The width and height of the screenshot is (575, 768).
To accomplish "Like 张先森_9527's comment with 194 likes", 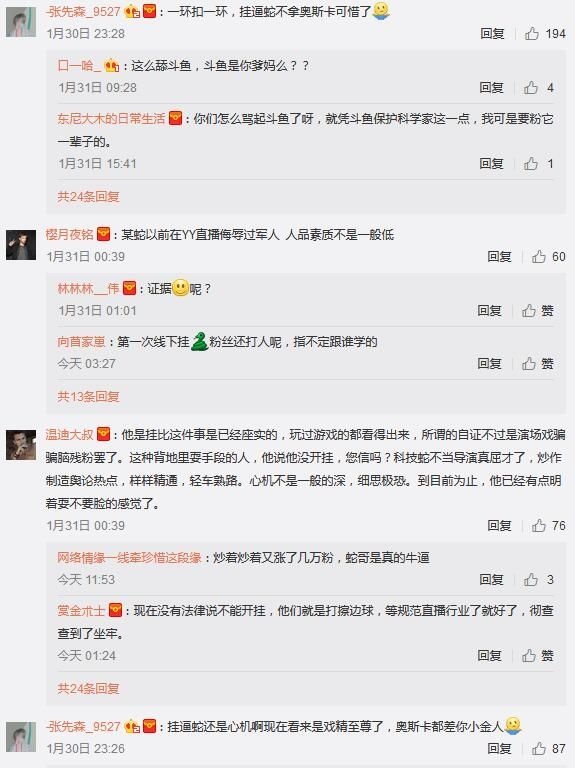I will pos(545,34).
